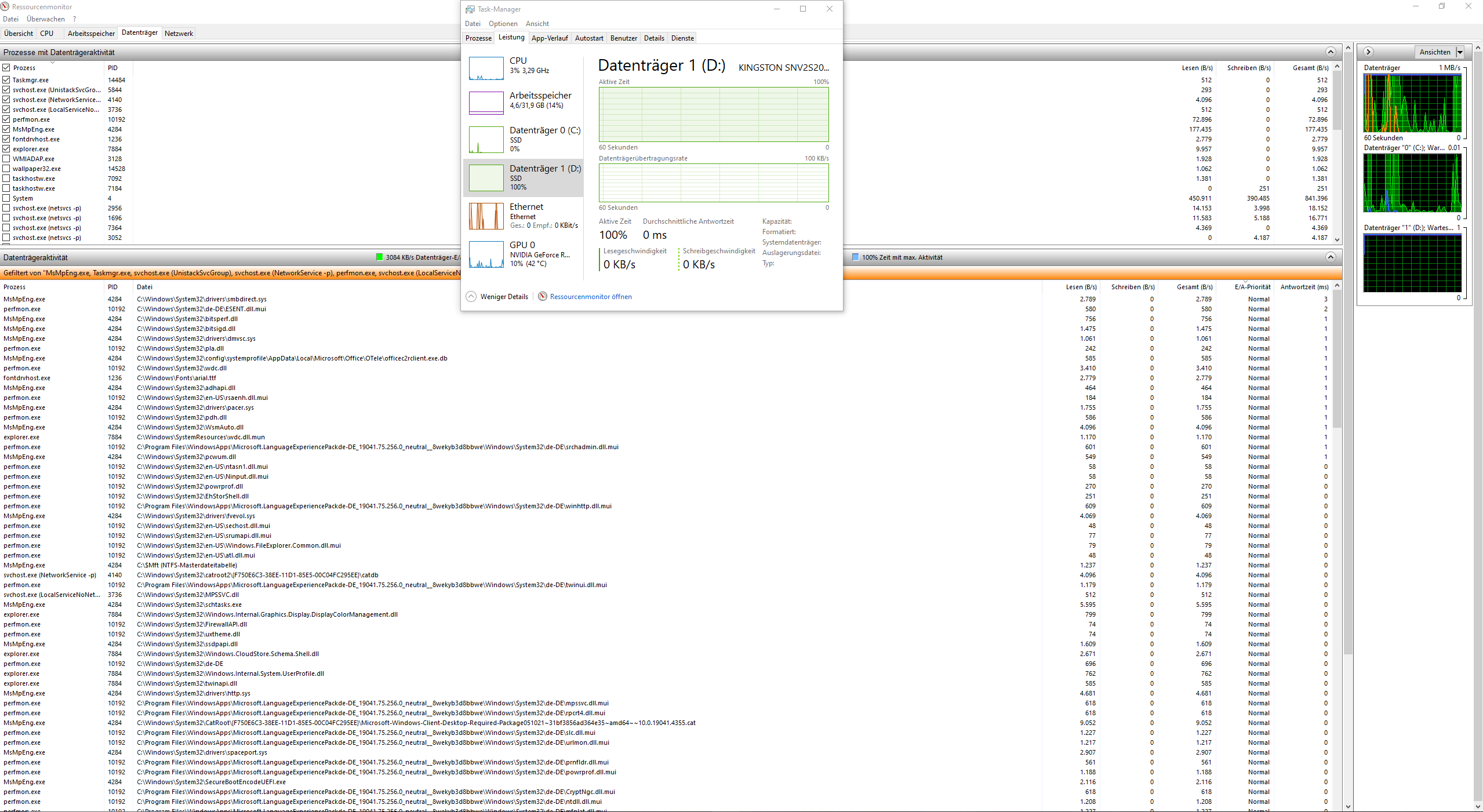Click the Ressourcenmonitor title bar app icon

click(5, 6)
